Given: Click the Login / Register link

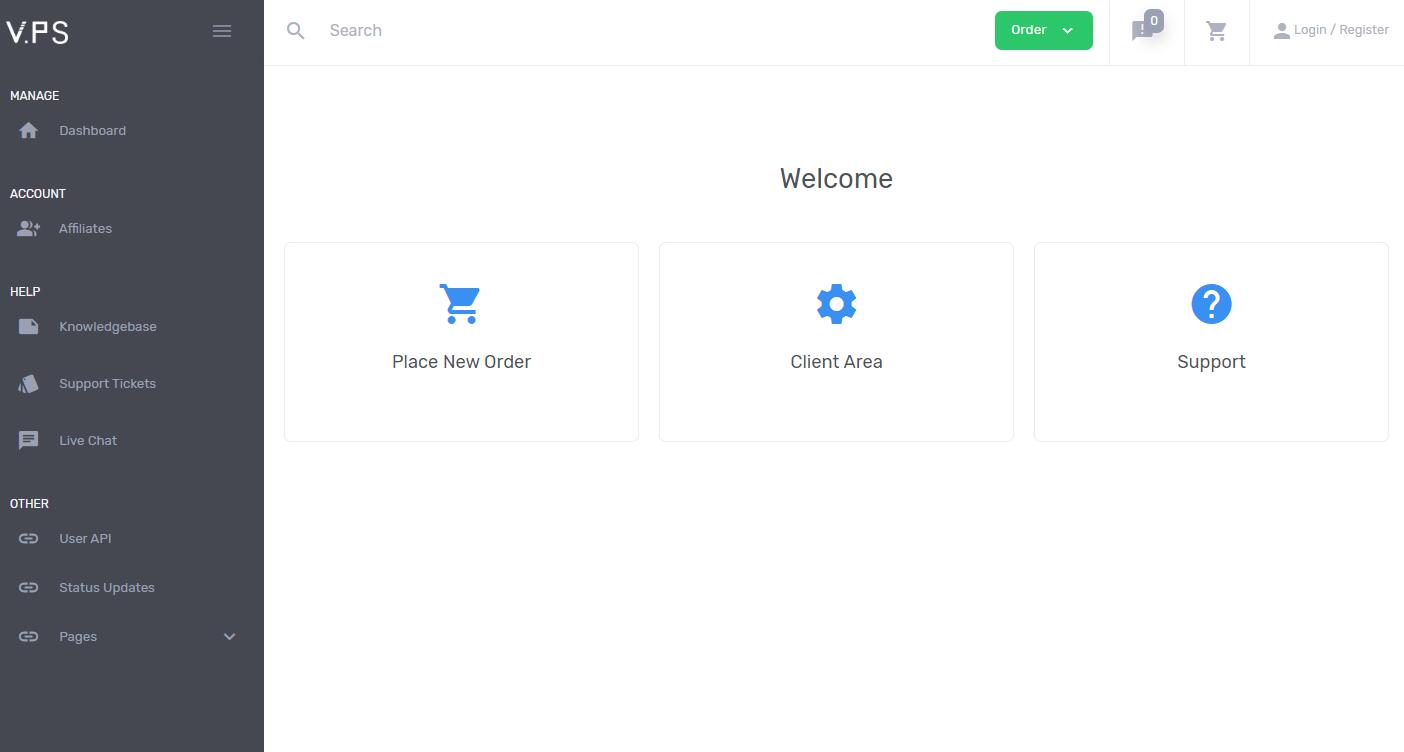Looking at the screenshot, I should (x=1341, y=30).
